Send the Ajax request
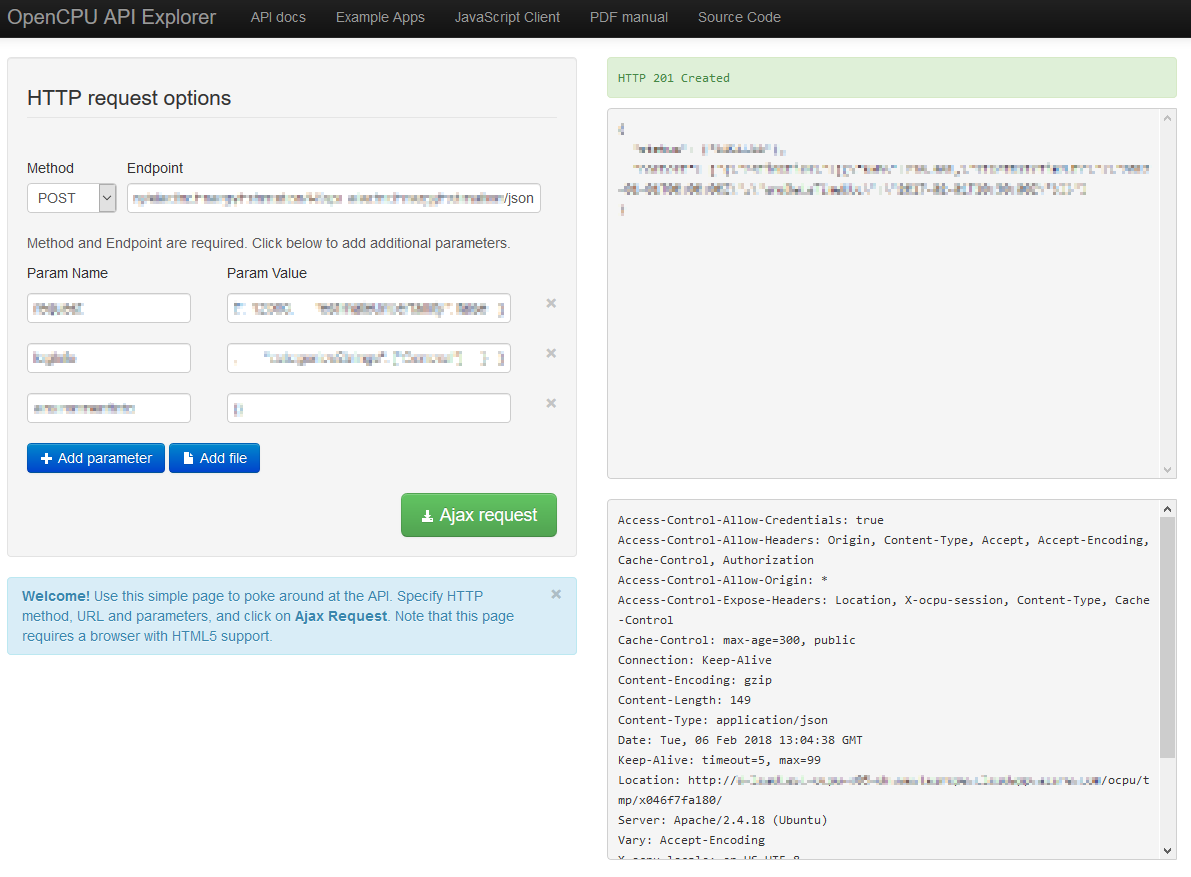1191x877 pixels. pyautogui.click(x=479, y=514)
